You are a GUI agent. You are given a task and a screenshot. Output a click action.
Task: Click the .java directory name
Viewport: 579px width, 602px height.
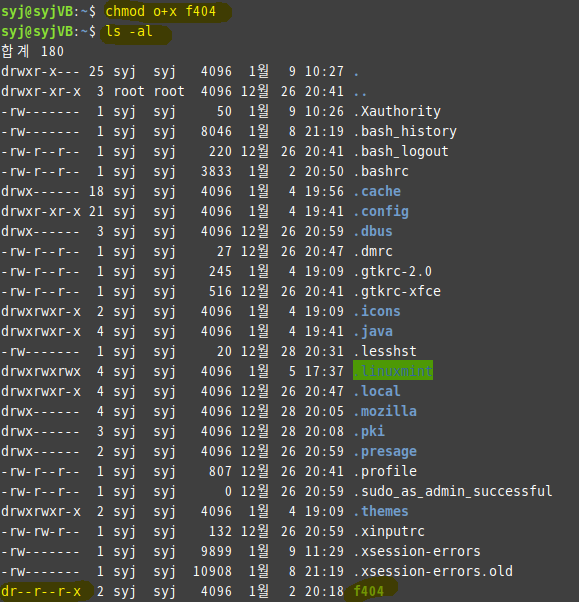[373, 331]
